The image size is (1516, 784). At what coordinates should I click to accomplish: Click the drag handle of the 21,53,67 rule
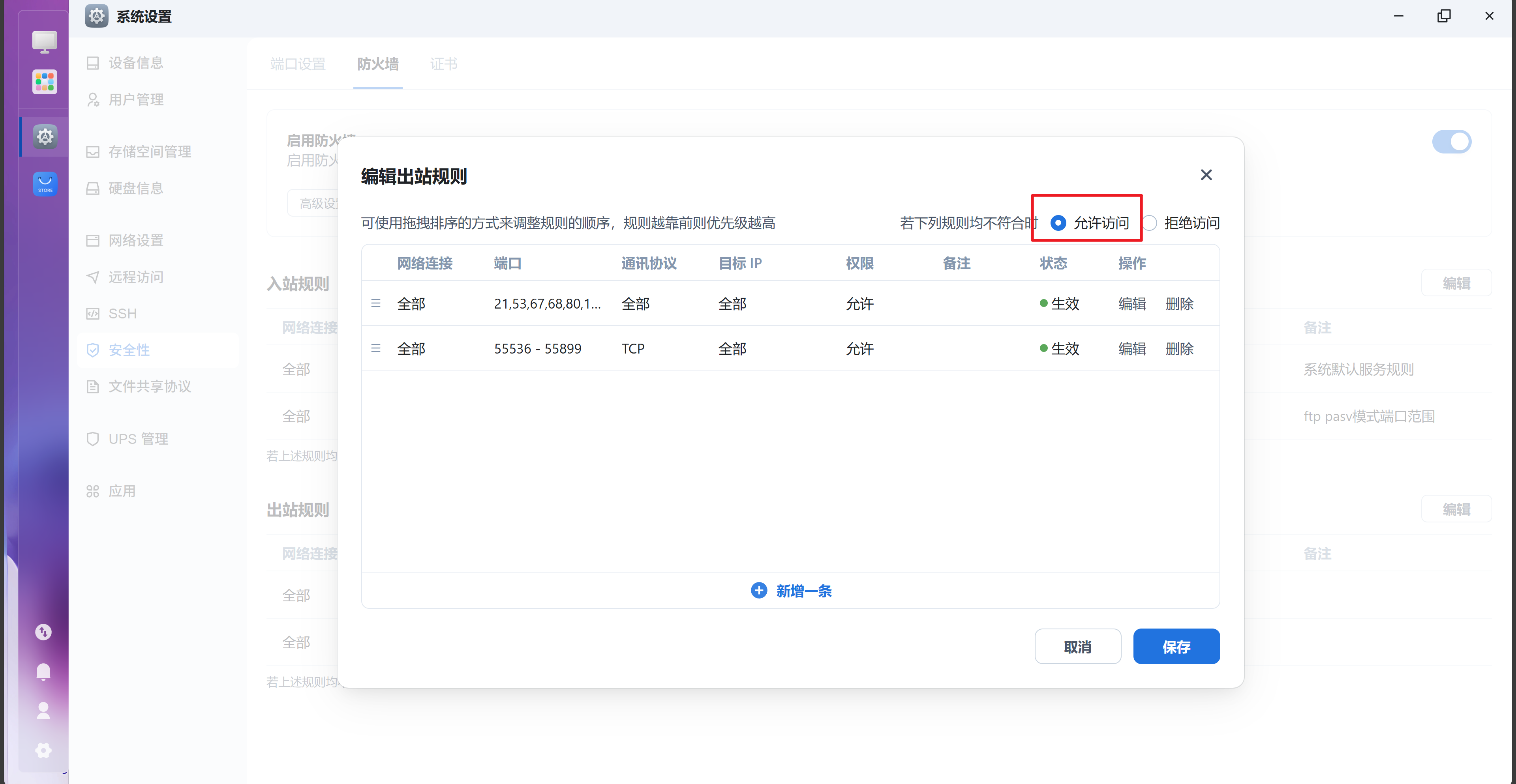[376, 303]
